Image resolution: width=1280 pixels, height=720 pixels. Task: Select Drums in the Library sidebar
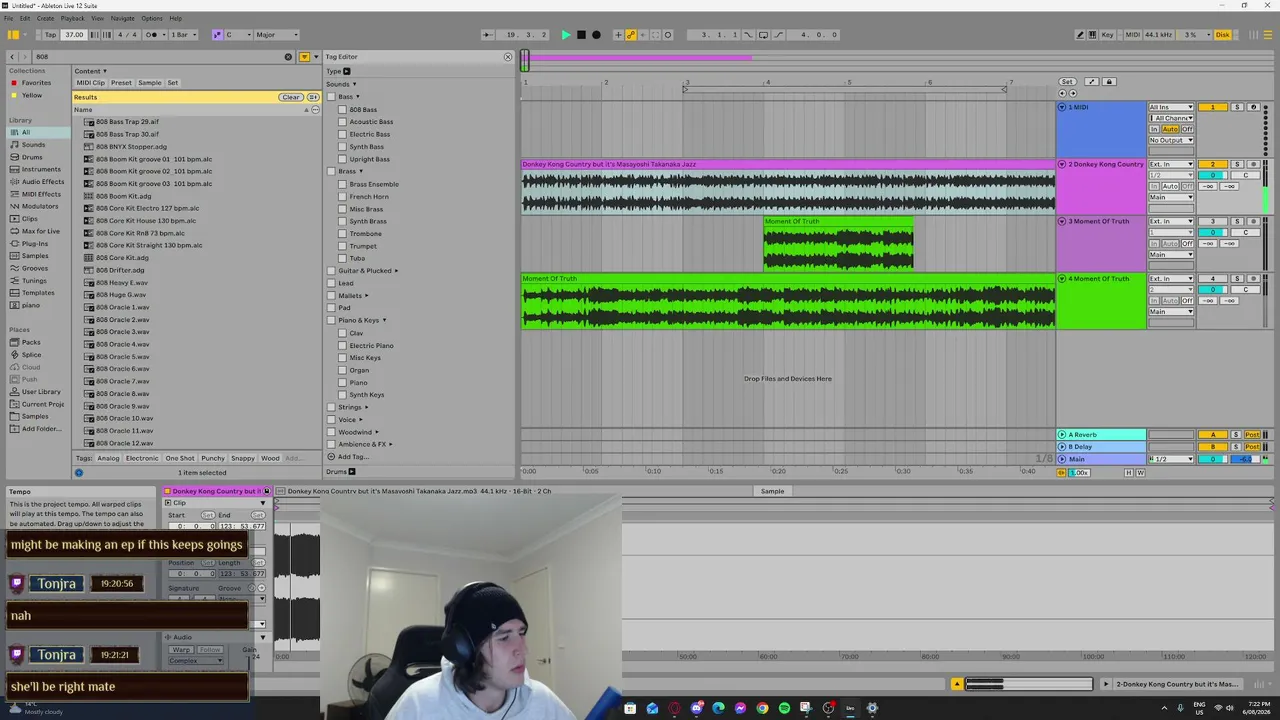[32, 157]
